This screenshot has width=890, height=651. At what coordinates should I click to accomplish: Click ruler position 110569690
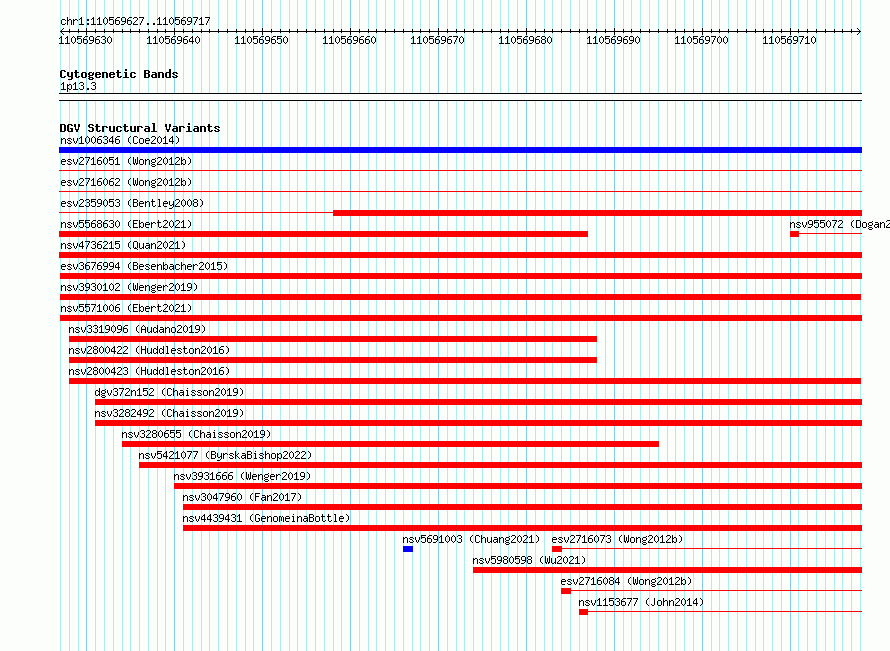tap(614, 40)
